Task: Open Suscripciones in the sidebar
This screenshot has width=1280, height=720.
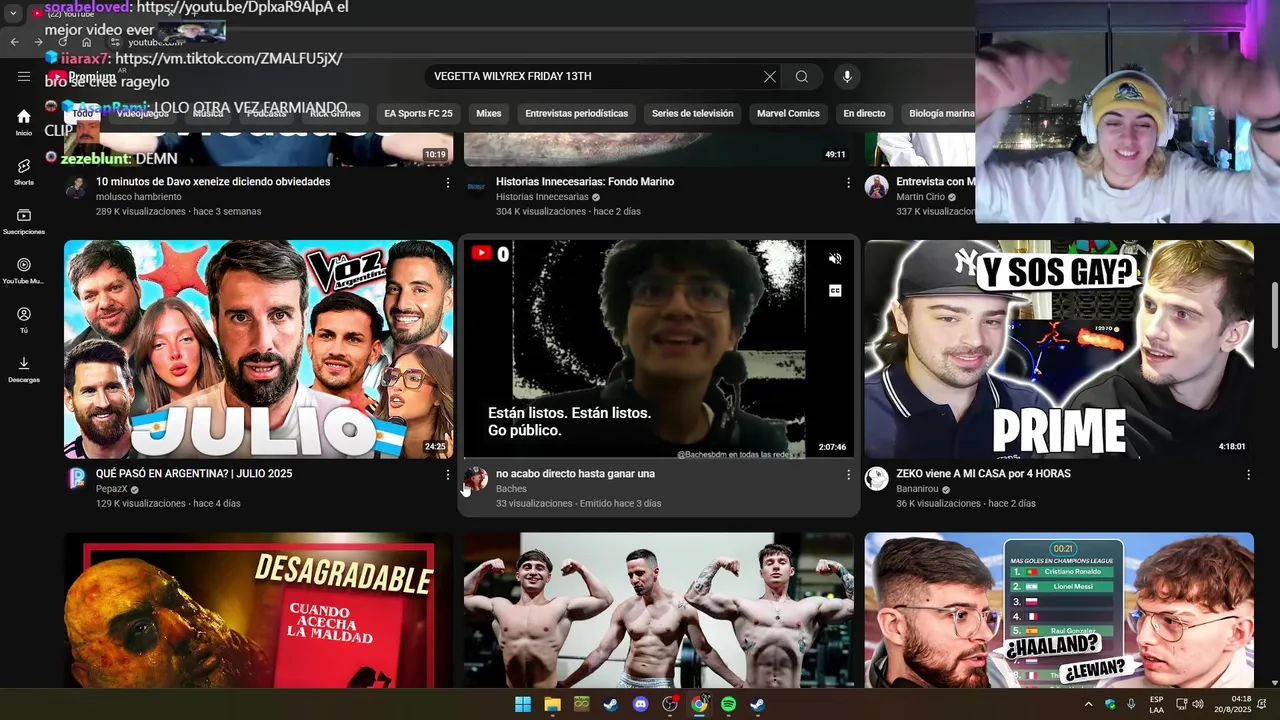Action: click(24, 221)
